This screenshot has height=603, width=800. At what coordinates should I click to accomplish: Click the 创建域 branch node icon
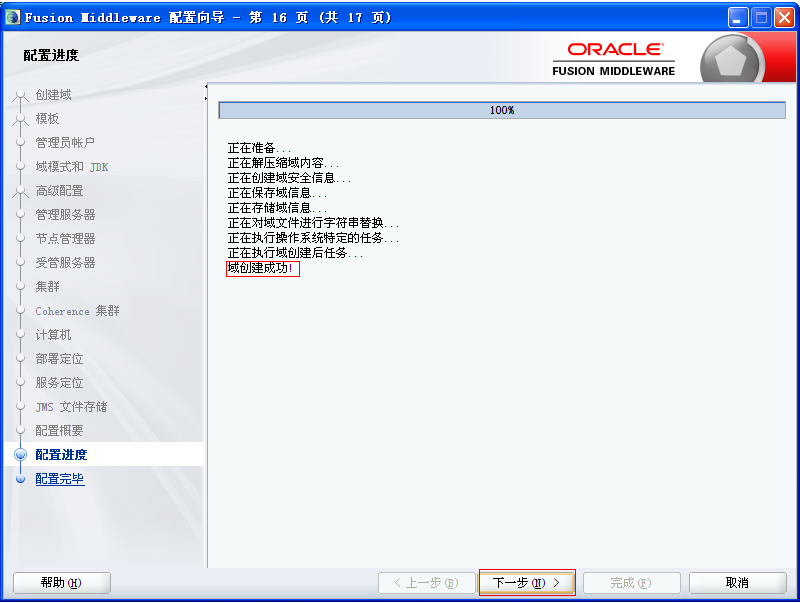click(x=20, y=95)
